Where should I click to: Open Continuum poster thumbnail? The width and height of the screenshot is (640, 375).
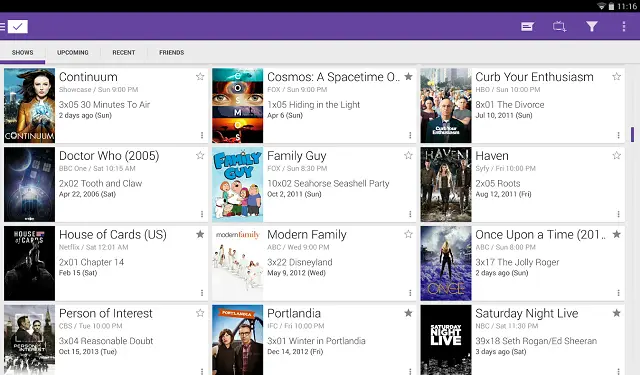[x=29, y=105]
